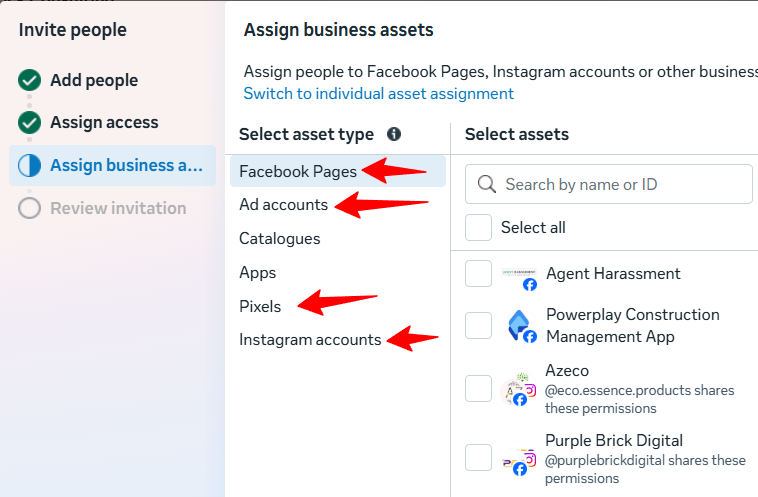Viewport: 758px width, 497px height.
Task: Click the Search by name or ID field
Action: (x=622, y=184)
